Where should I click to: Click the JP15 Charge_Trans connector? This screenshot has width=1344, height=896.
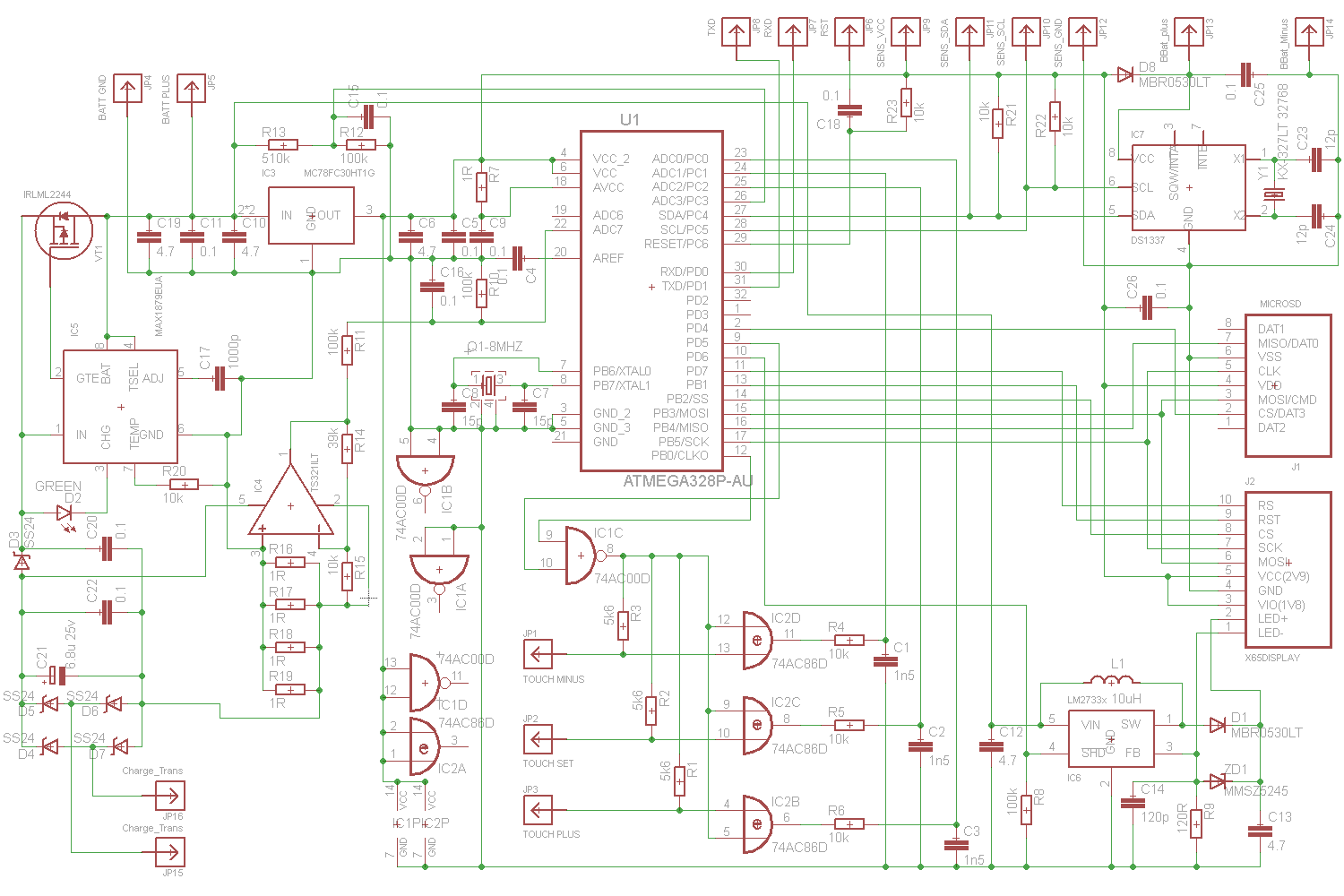click(x=170, y=852)
